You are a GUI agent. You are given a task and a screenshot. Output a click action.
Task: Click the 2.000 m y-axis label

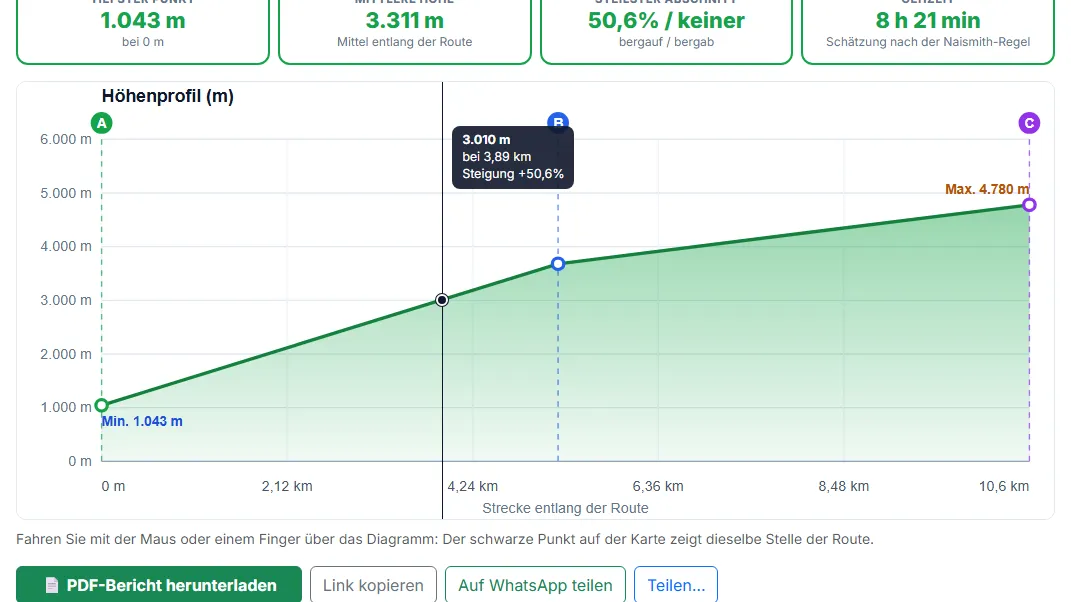66,354
